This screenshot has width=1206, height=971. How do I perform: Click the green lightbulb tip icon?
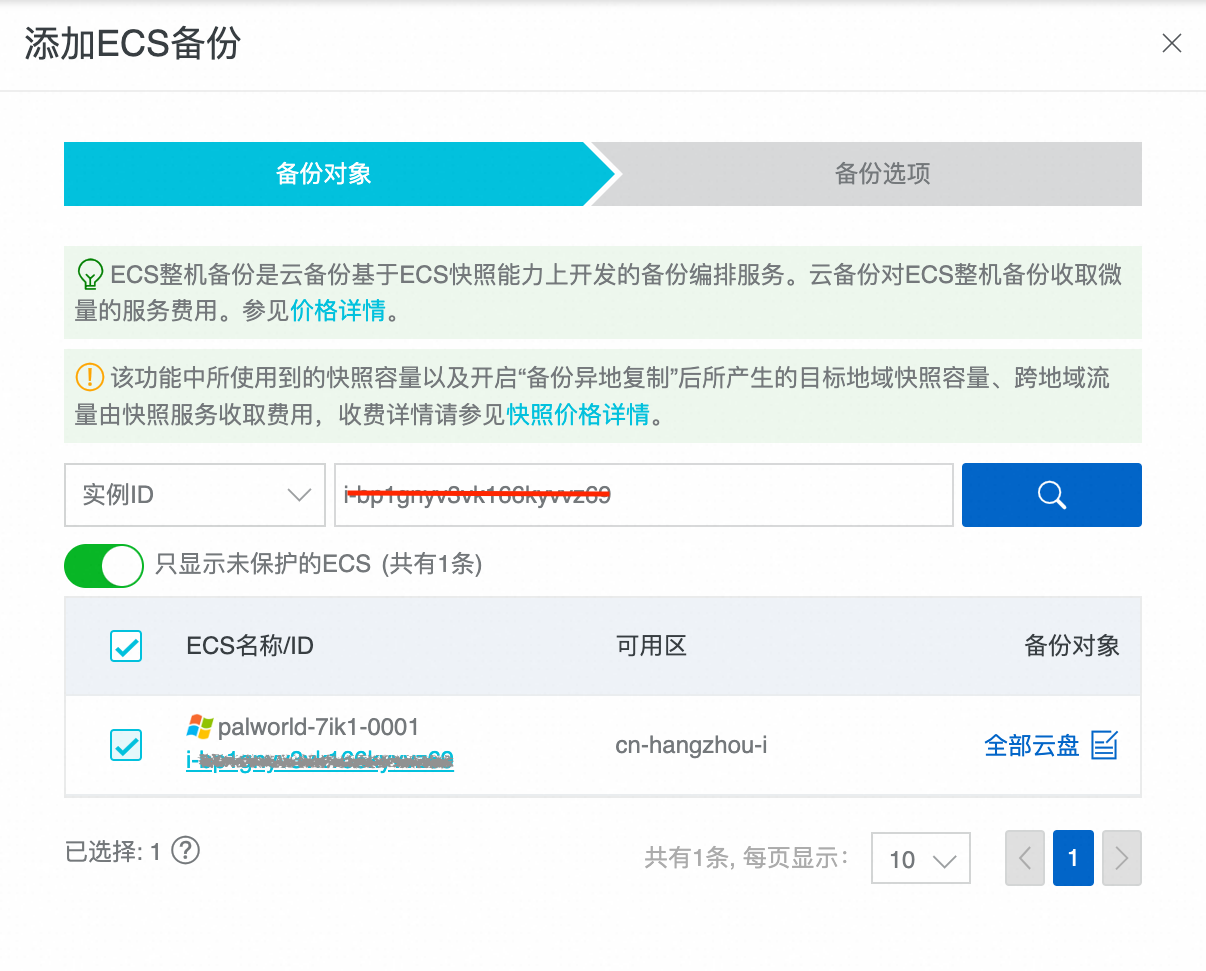tap(91, 273)
